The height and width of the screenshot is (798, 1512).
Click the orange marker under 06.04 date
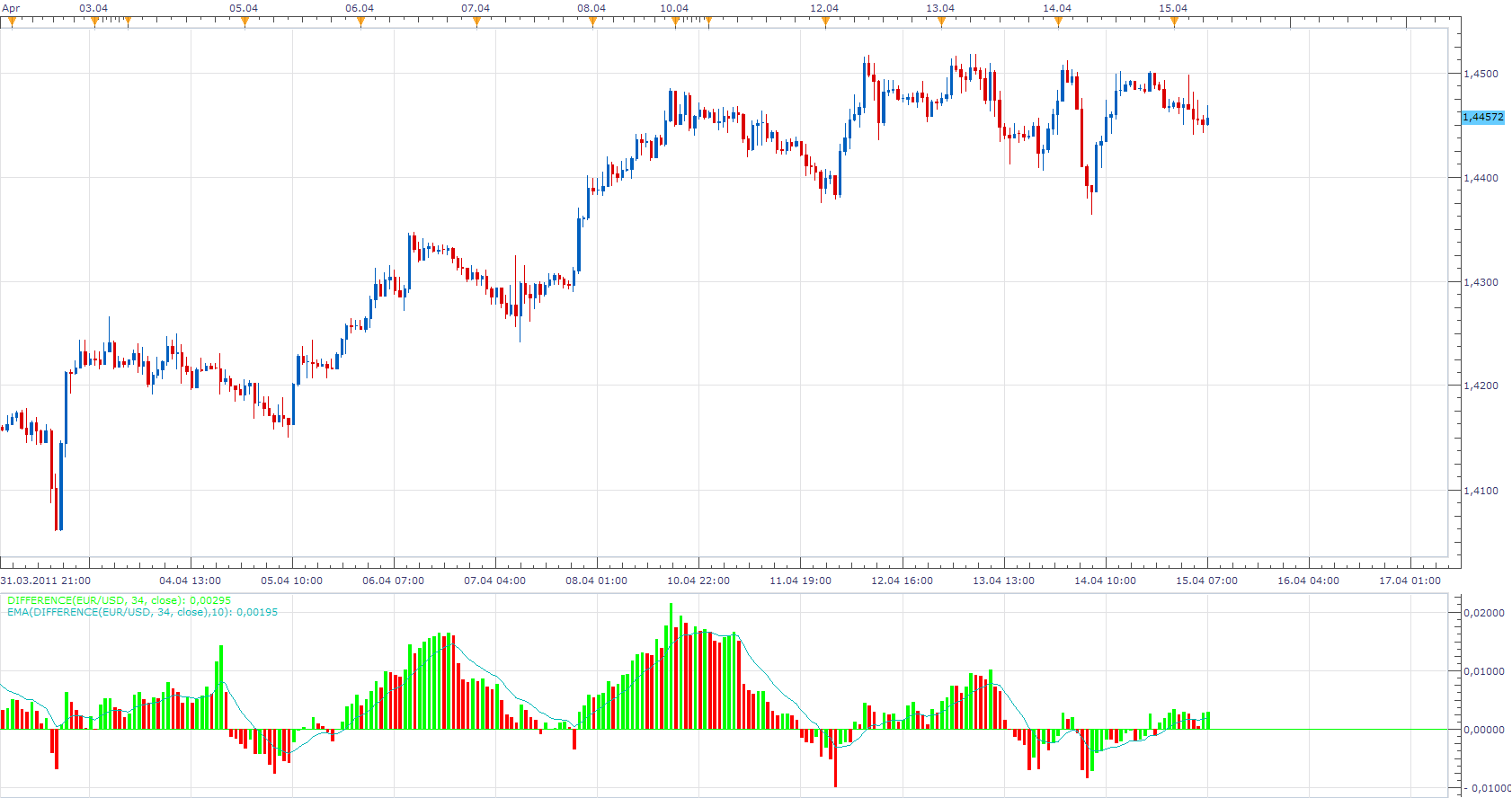(x=360, y=22)
